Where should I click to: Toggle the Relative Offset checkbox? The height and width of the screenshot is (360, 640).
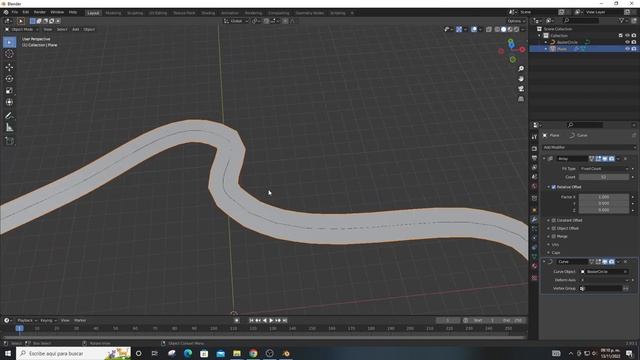554,187
